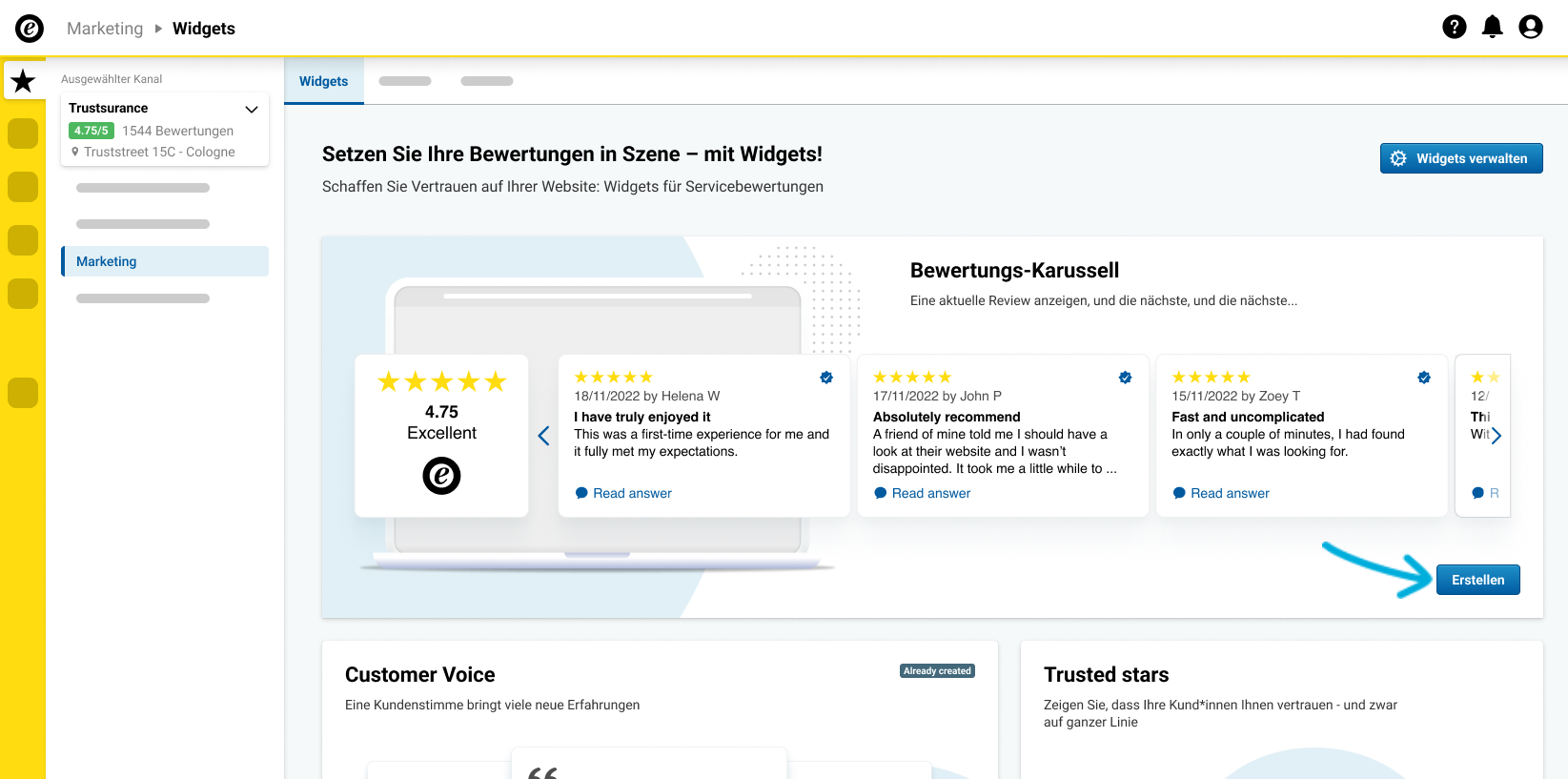Click fourth yellow sidebar square below star
This screenshot has height=779, width=1568.
pos(23,294)
